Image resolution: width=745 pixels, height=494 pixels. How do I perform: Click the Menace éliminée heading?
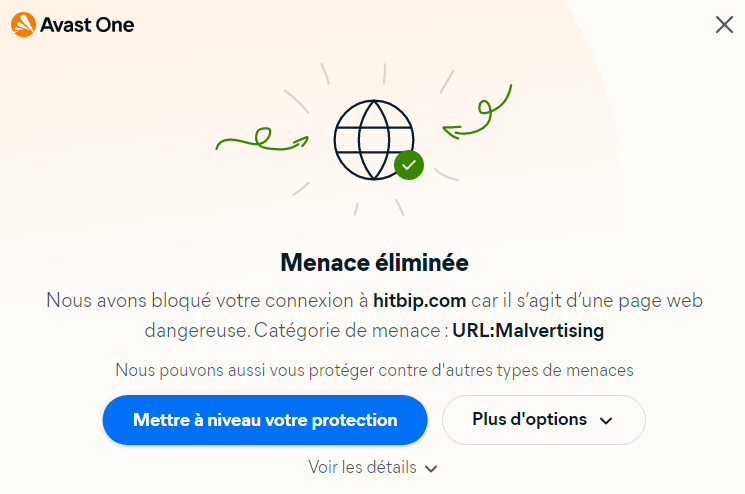coord(374,263)
